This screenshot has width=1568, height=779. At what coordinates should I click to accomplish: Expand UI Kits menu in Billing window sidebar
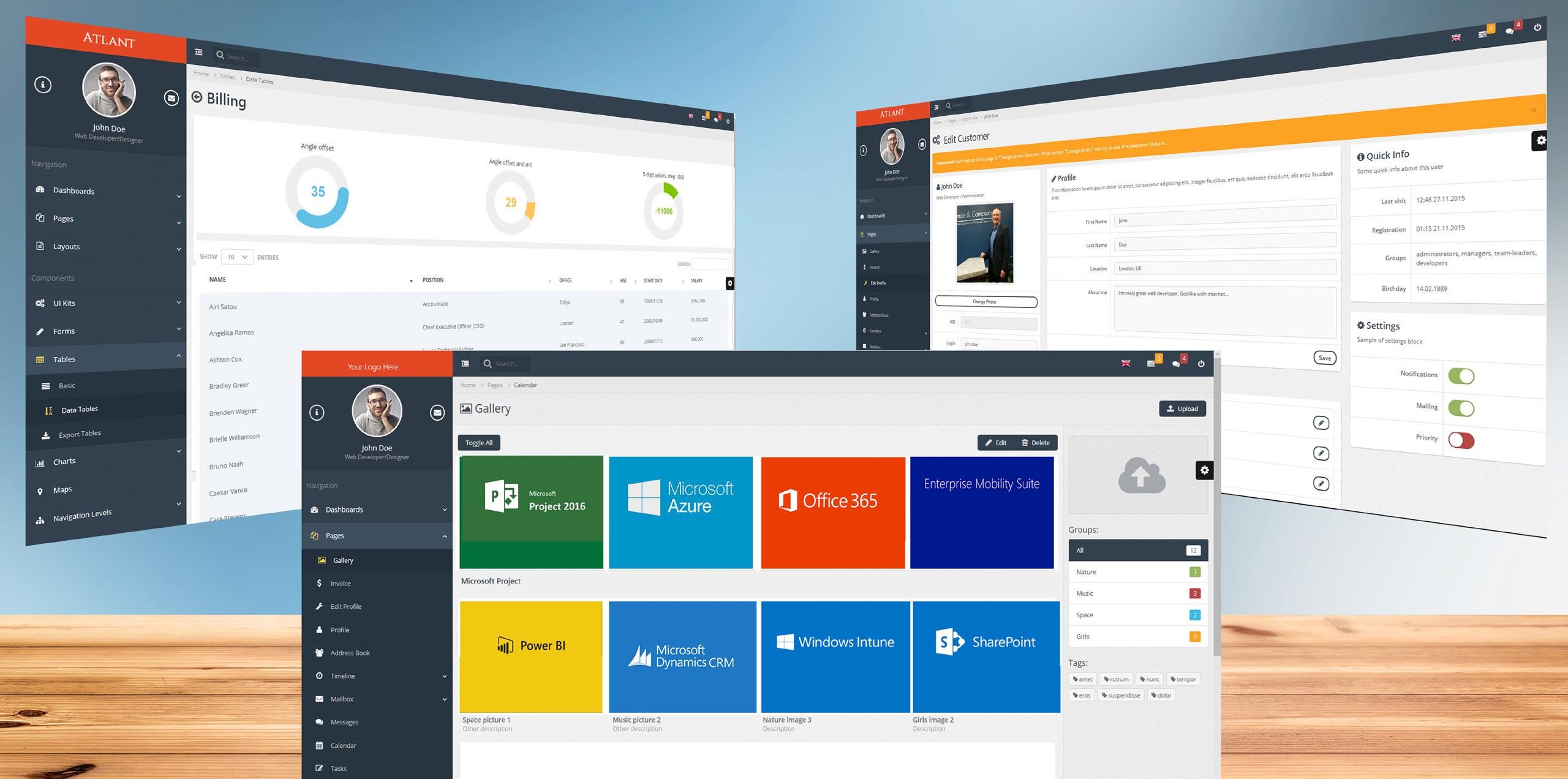pyautogui.click(x=105, y=303)
